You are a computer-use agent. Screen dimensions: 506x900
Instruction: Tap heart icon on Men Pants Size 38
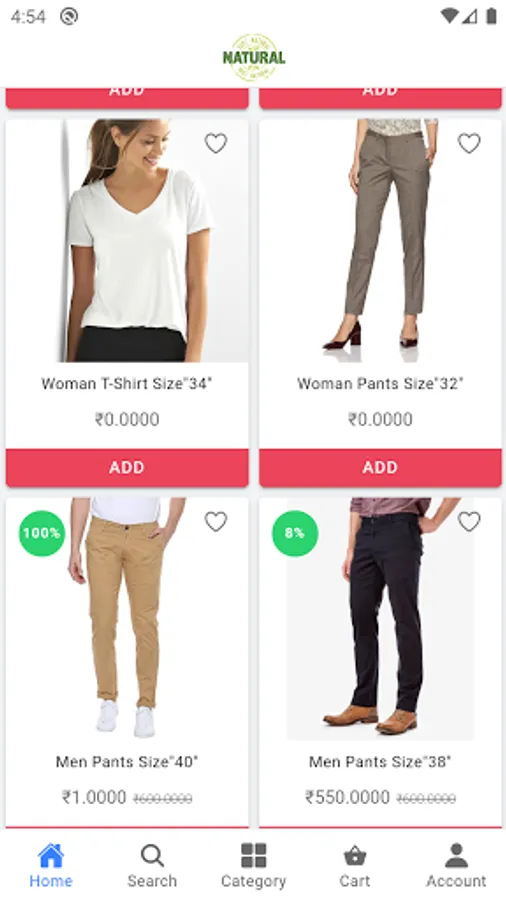pyautogui.click(x=469, y=521)
